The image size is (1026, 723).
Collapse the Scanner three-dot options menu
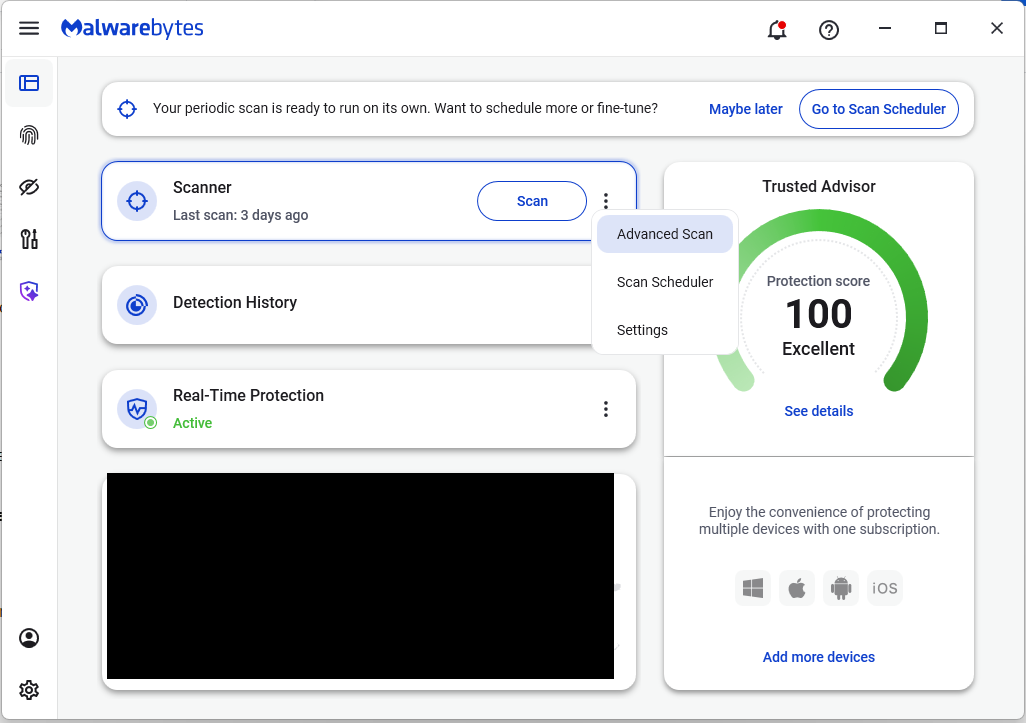(605, 201)
